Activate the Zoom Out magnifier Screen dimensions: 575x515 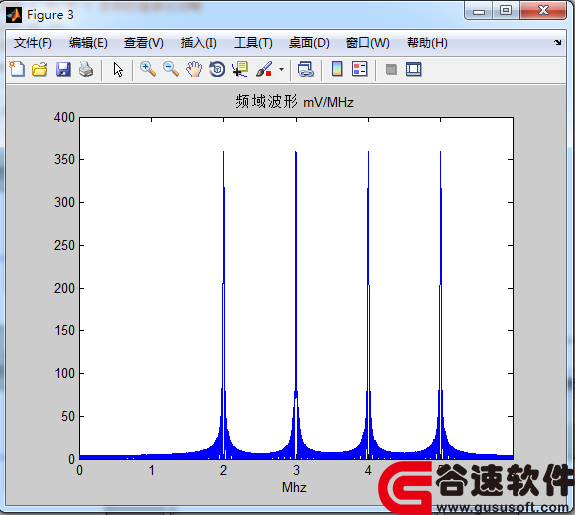click(171, 69)
